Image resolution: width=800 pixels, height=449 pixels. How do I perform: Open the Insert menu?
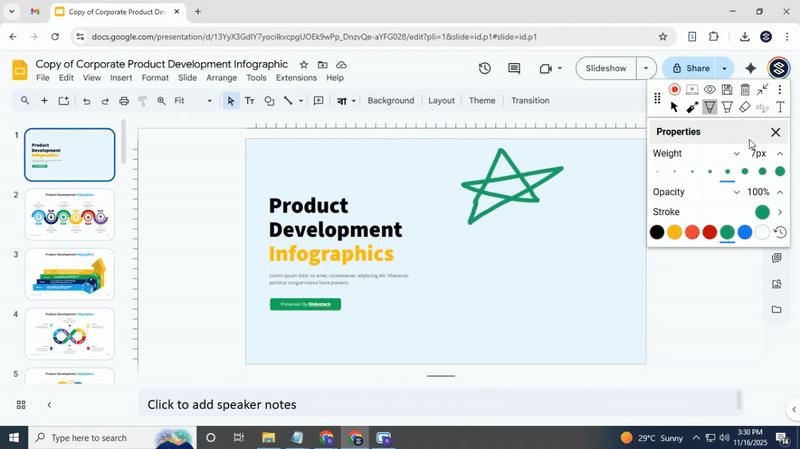[x=121, y=78]
